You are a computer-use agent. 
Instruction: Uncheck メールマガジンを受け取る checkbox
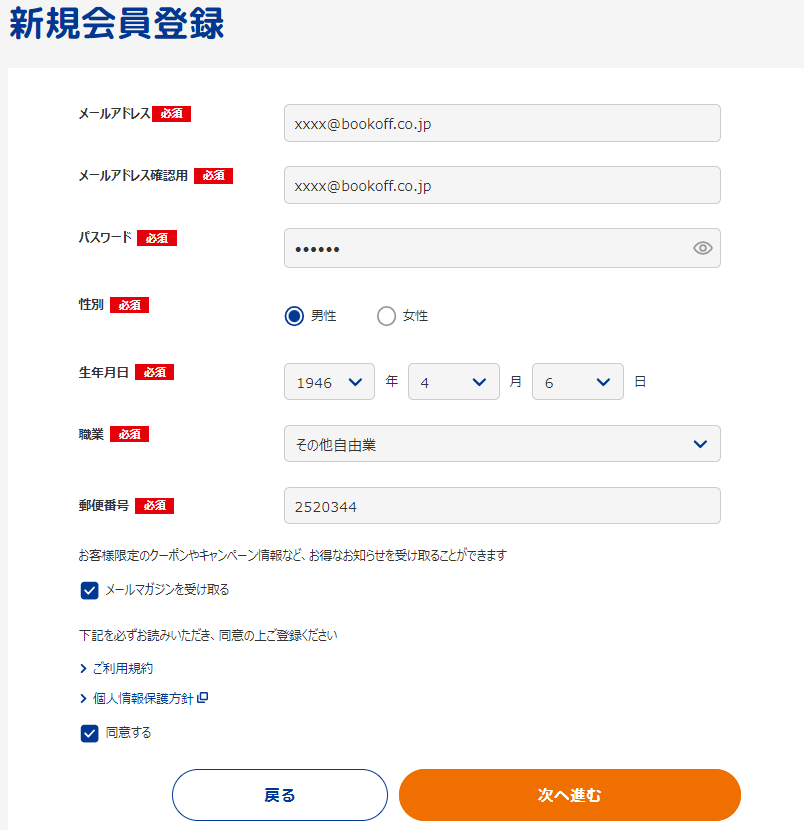pyautogui.click(x=90, y=590)
